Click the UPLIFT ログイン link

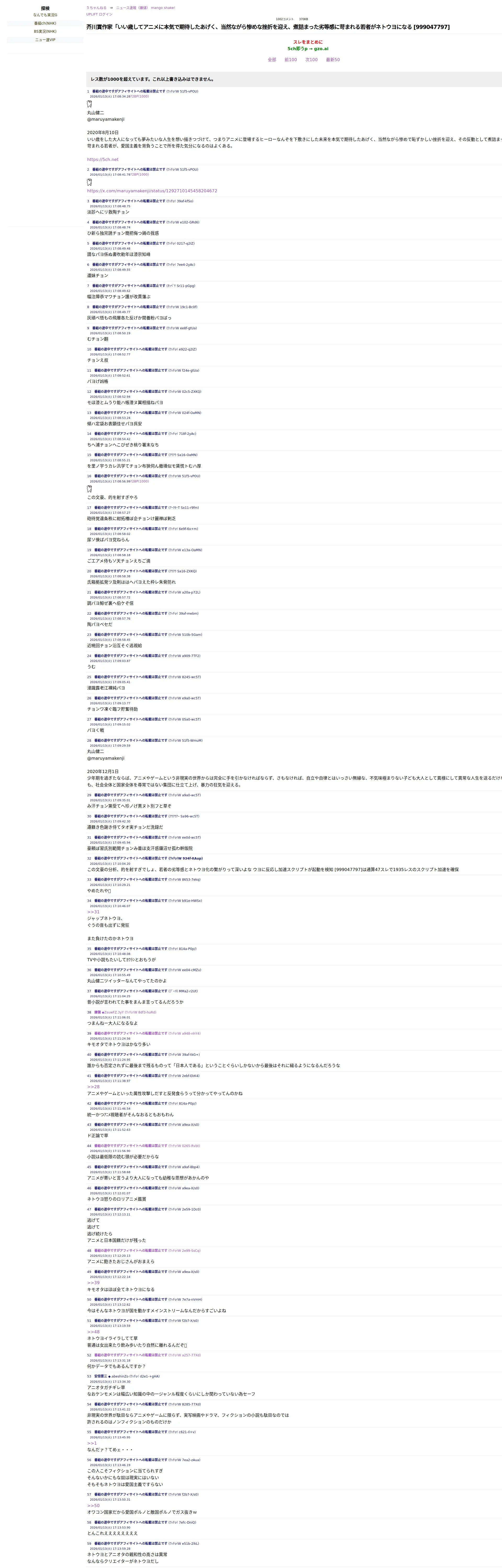pyautogui.click(x=99, y=14)
